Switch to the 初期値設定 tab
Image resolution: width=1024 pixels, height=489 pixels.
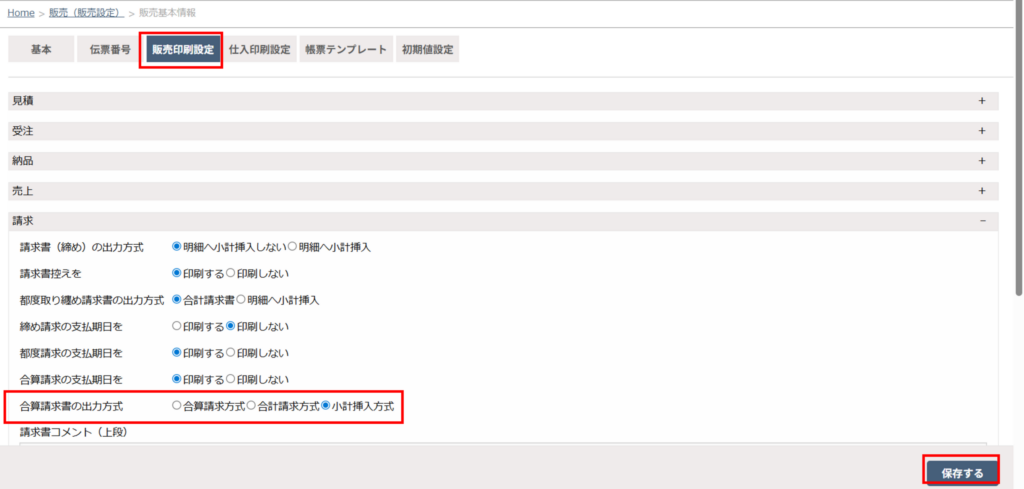427,50
